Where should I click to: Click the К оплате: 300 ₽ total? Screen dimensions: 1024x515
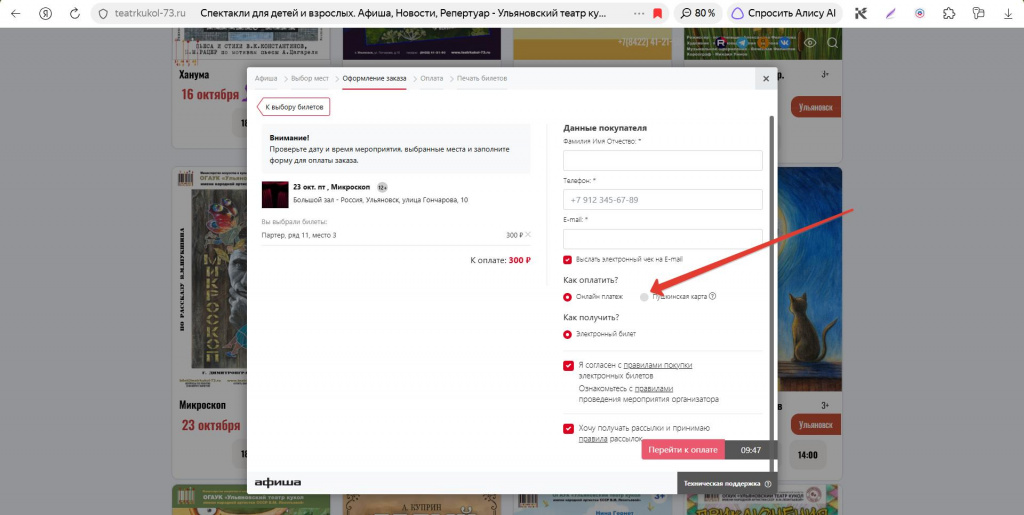coord(500,260)
